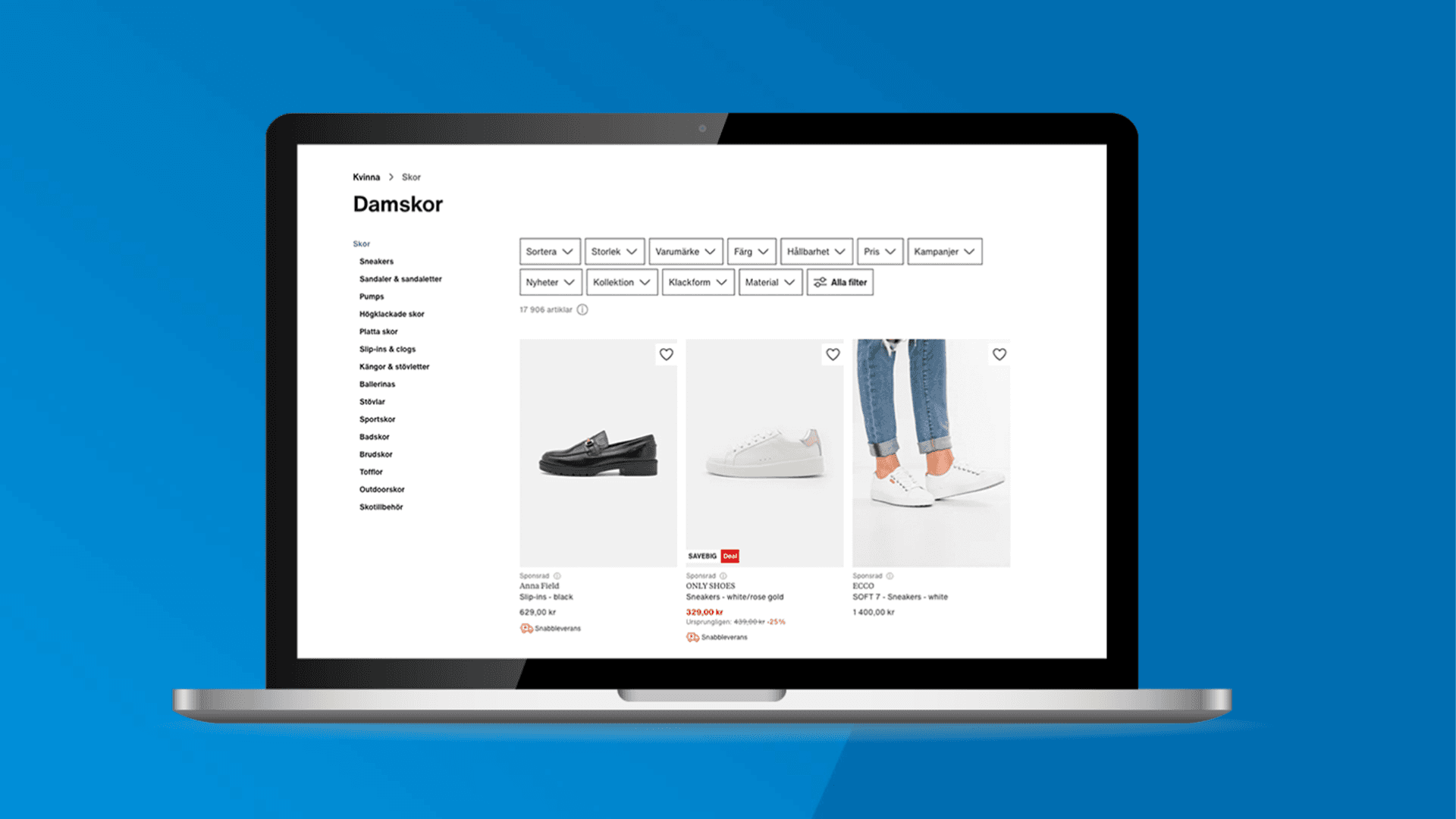
Task: Click the SAVEBIG Deal badge icon
Action: [x=716, y=556]
